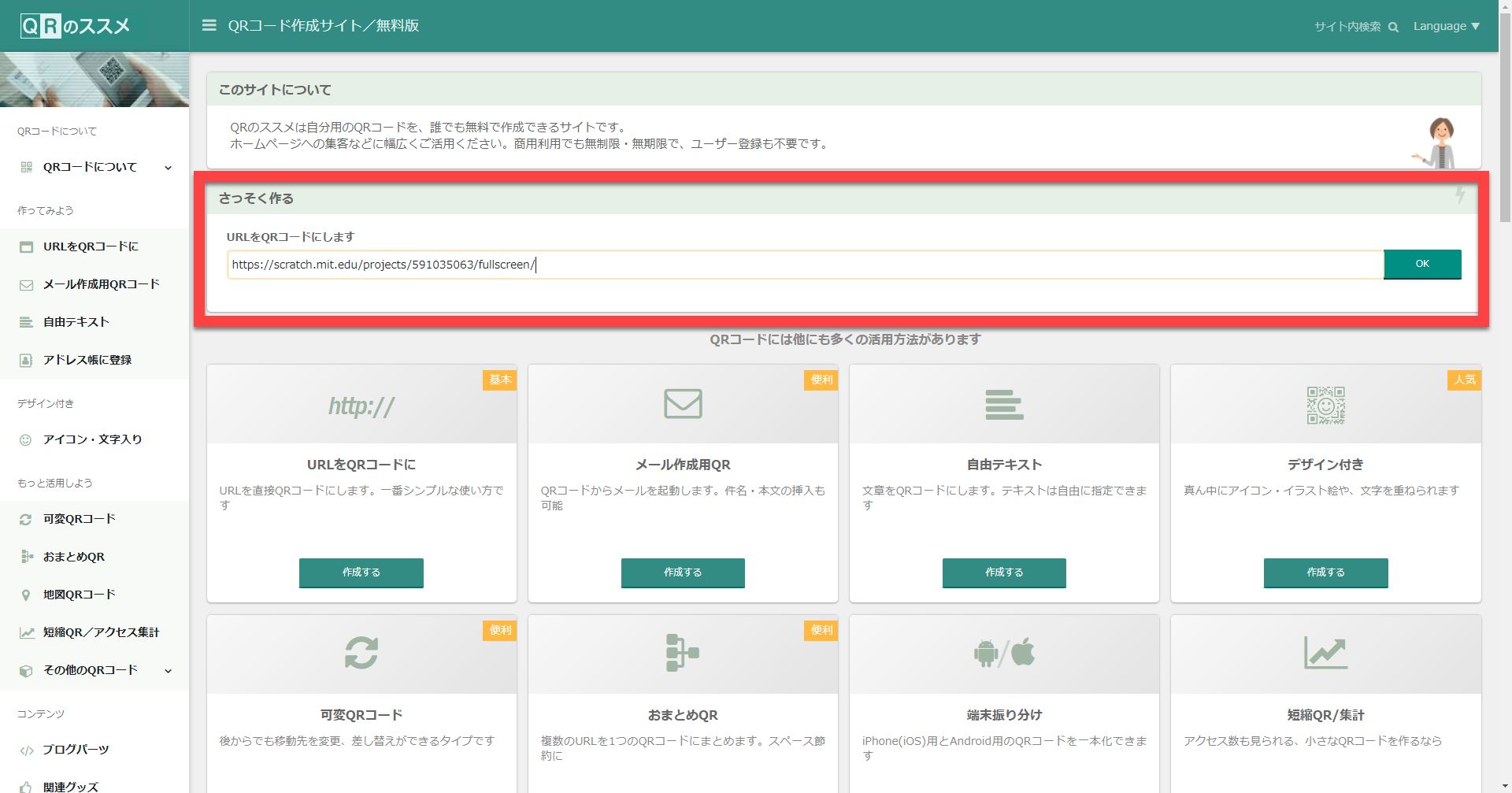
Task: Click the http:// icon on URL card
Action: [x=361, y=406]
